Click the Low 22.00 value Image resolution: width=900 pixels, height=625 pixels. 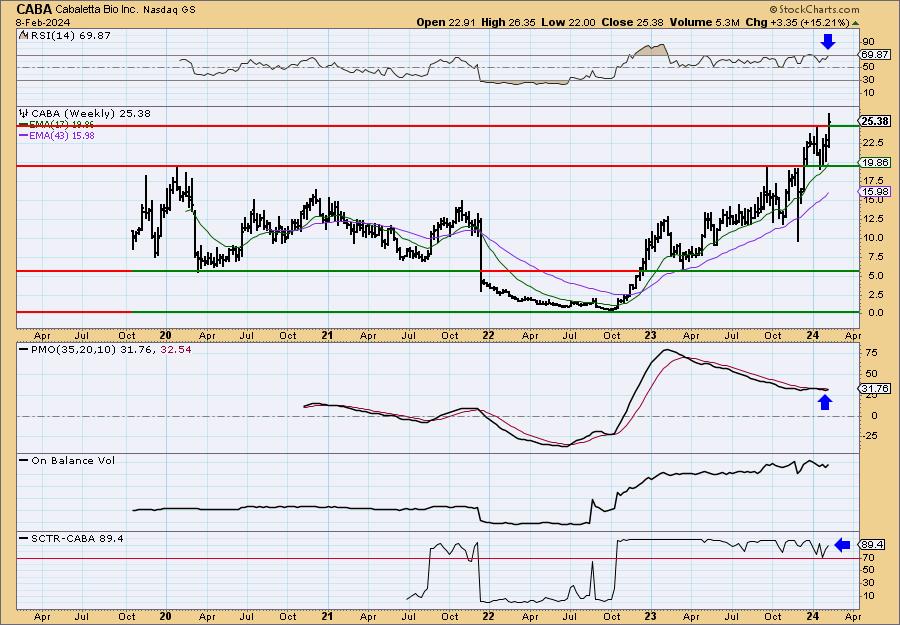pos(568,22)
